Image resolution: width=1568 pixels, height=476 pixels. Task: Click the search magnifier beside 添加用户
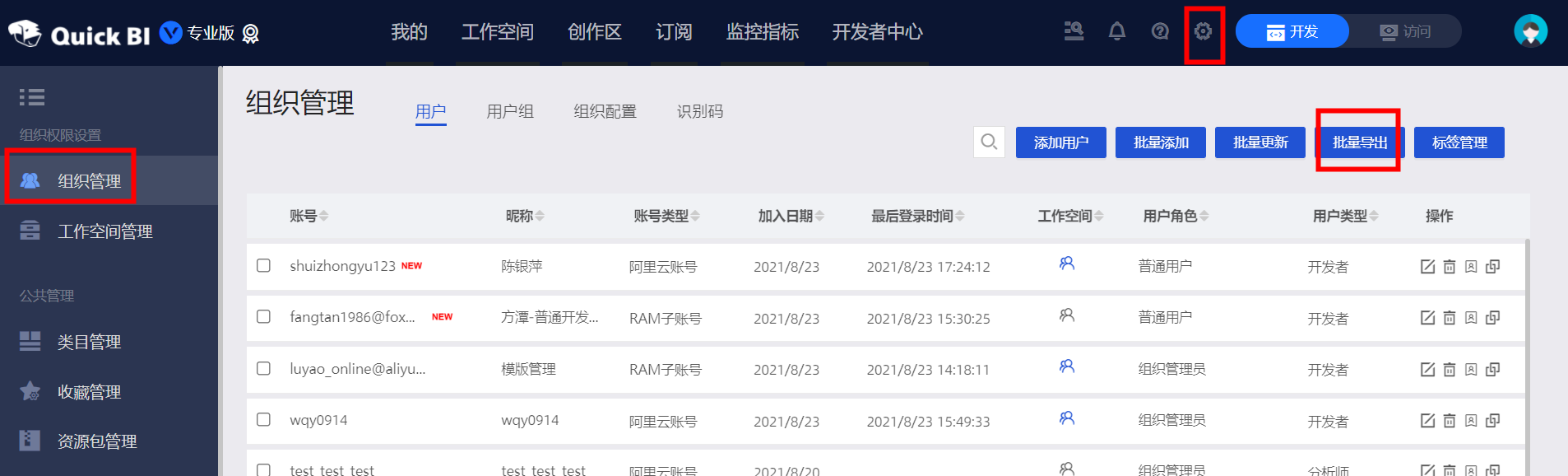[x=989, y=142]
